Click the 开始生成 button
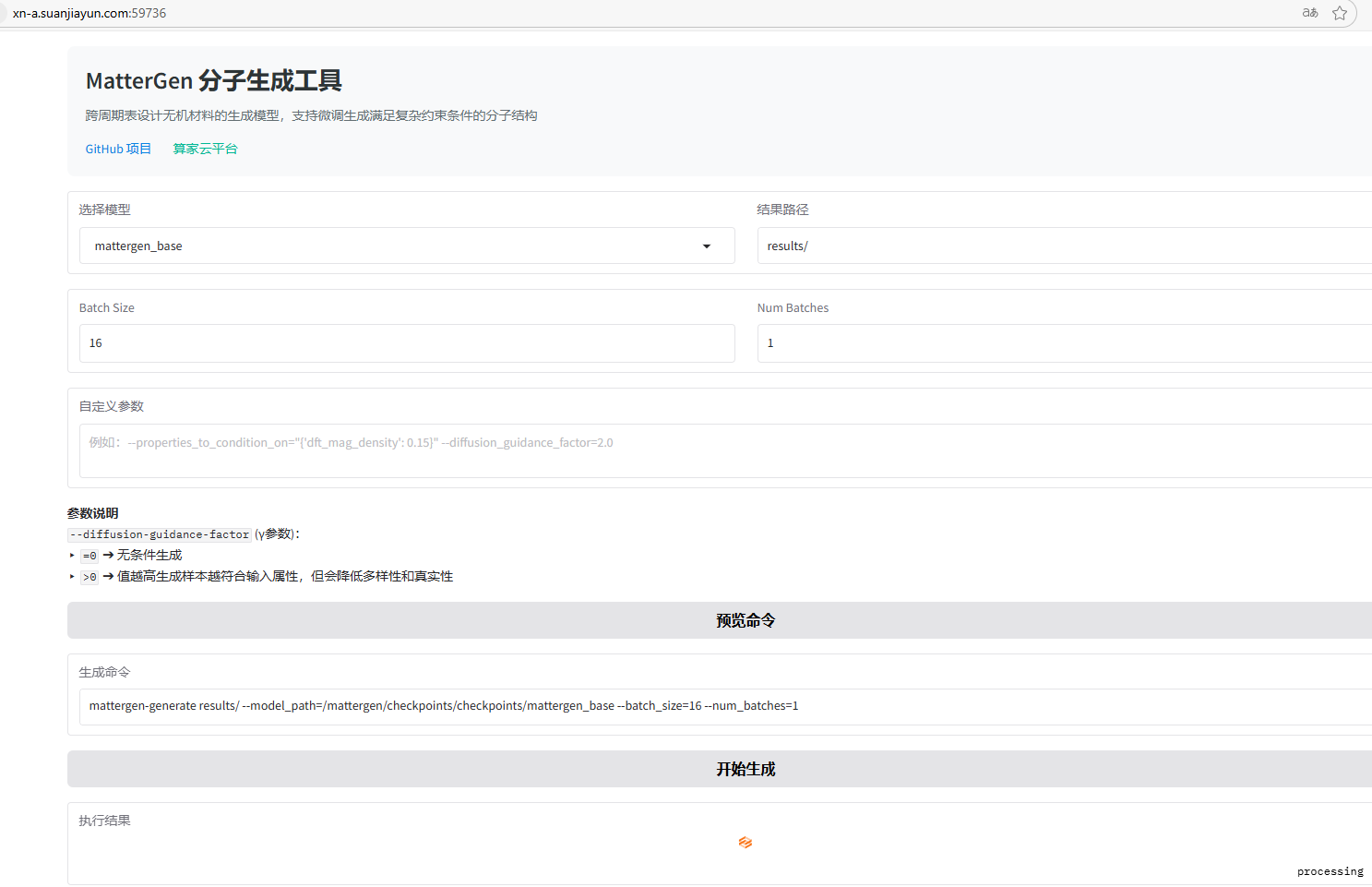 720,769
